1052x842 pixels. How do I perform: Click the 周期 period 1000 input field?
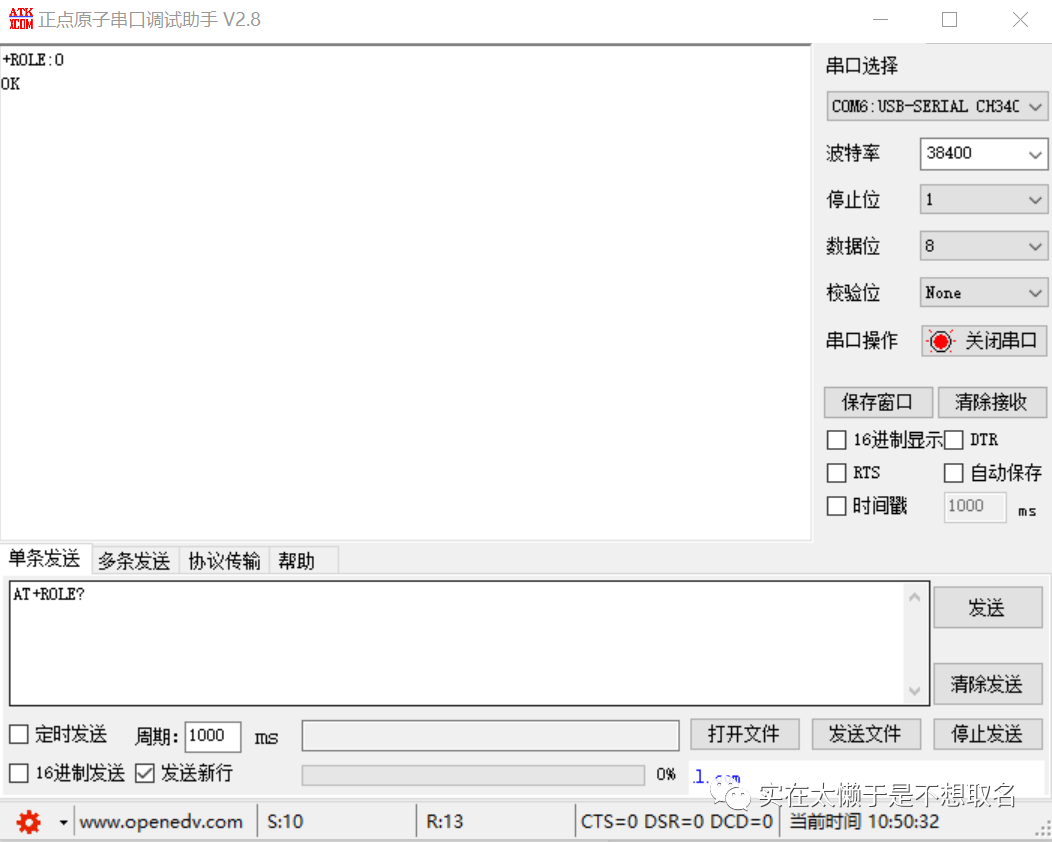[x=213, y=736]
